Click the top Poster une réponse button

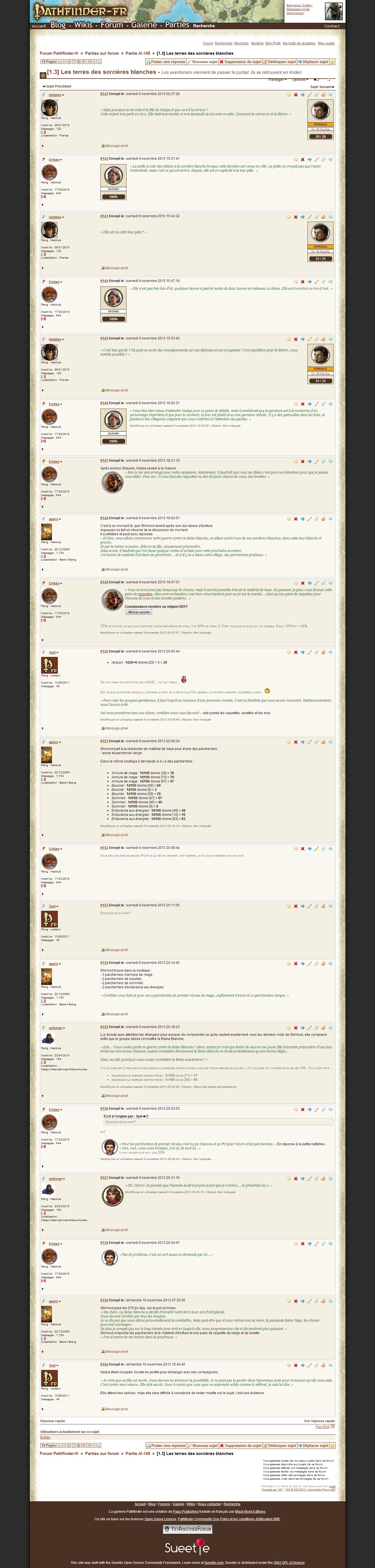click(x=166, y=61)
